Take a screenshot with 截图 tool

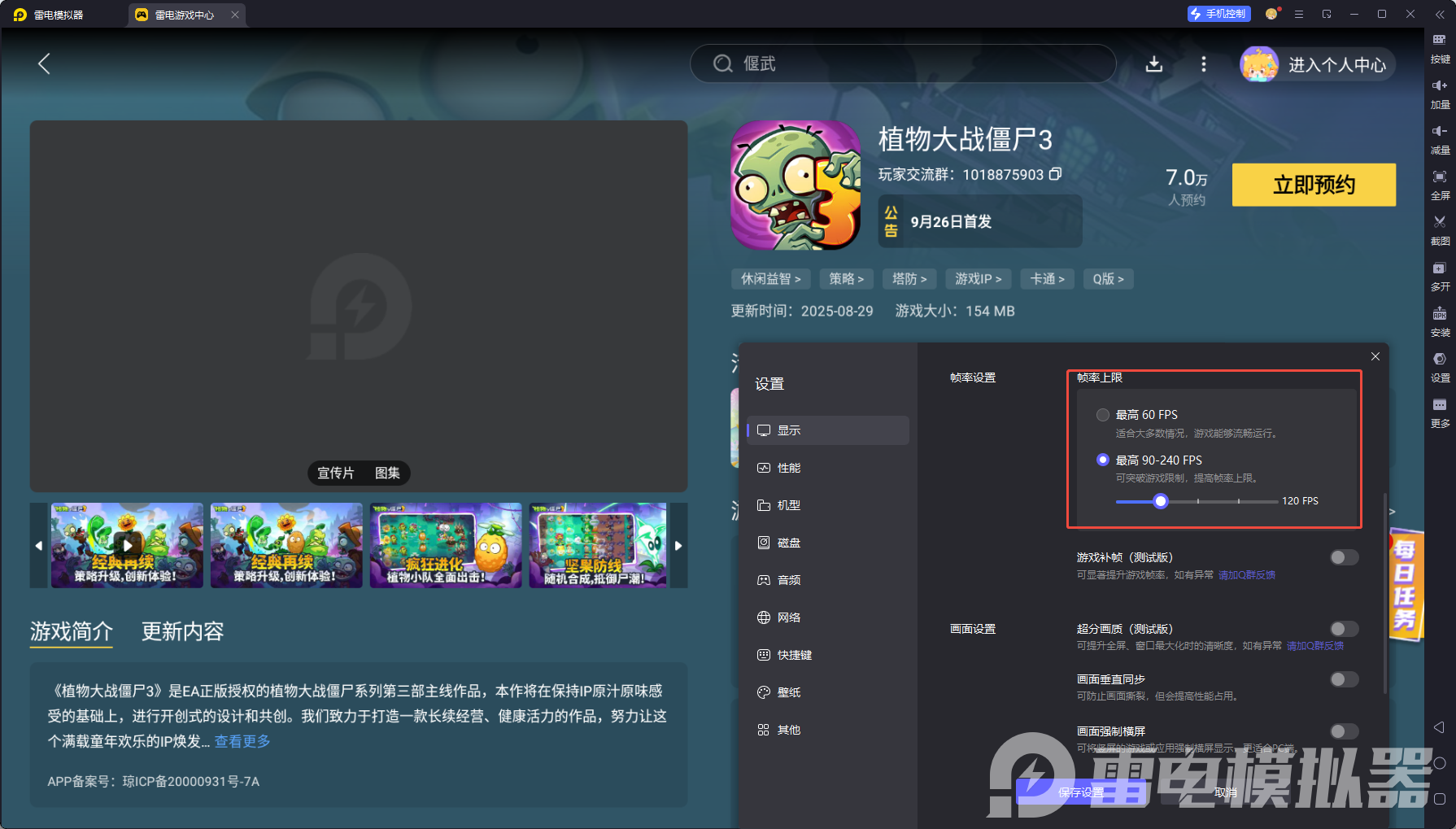click(x=1440, y=230)
